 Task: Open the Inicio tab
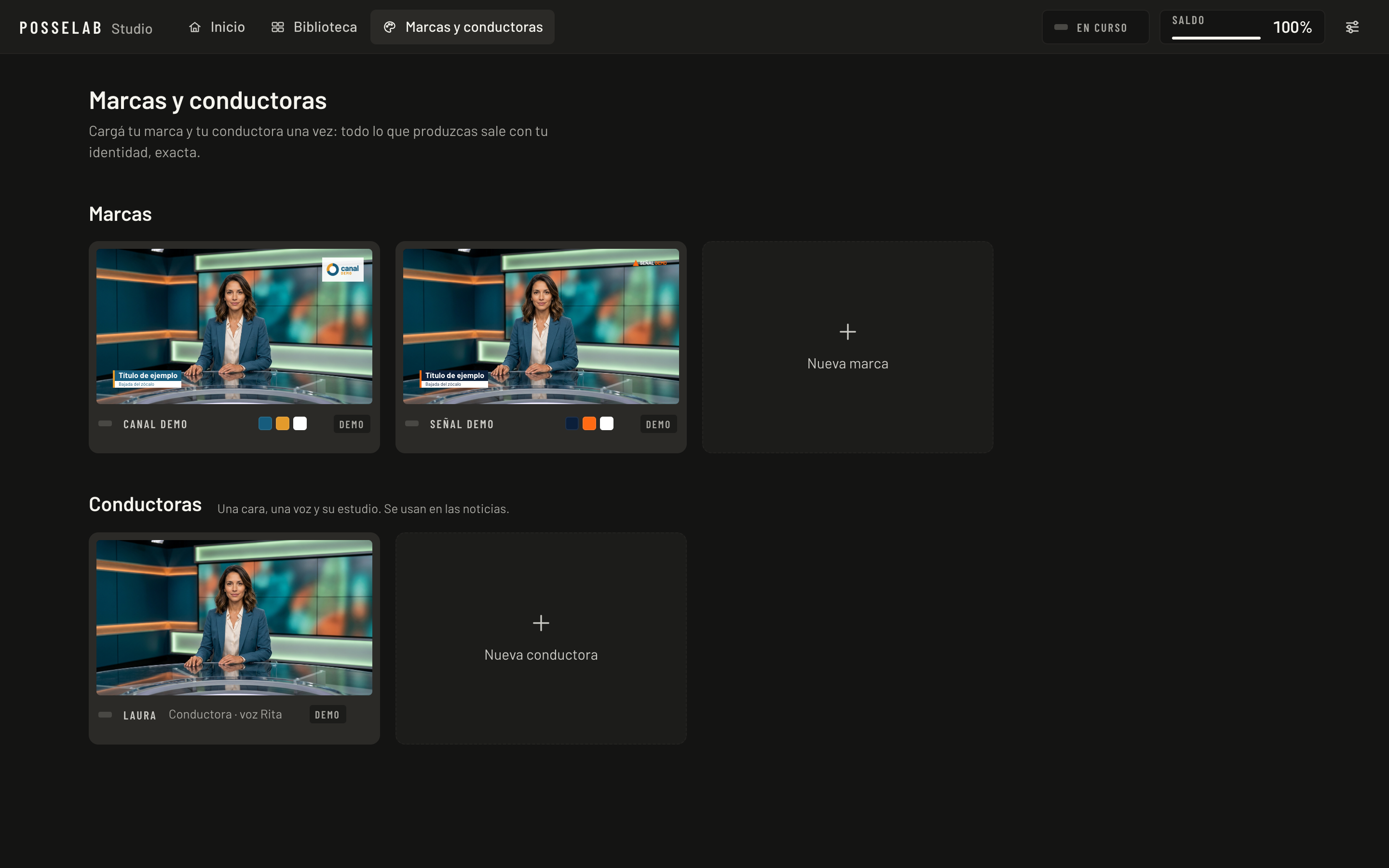point(217,27)
